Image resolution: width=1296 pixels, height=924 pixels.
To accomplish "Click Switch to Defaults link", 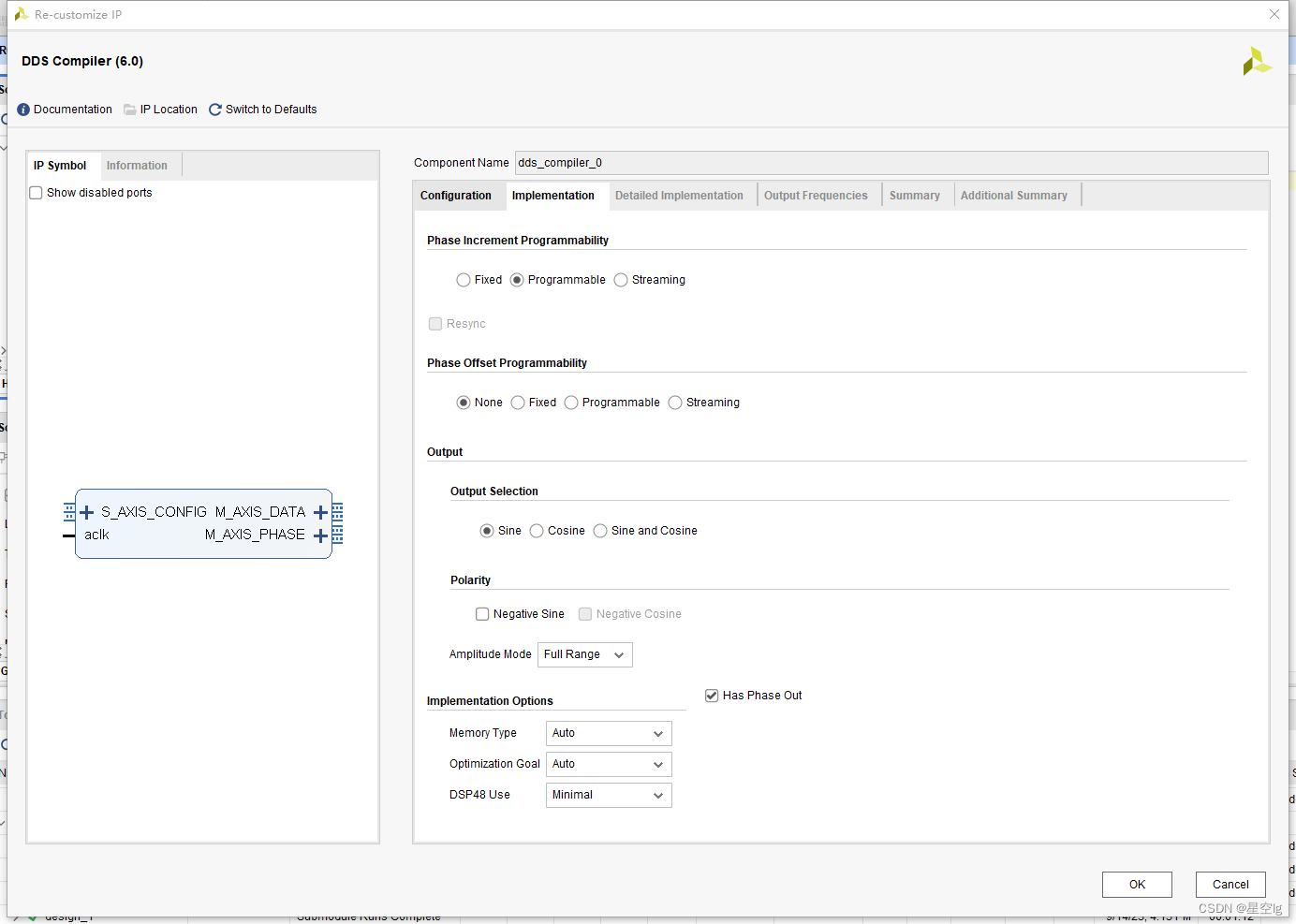I will coord(272,110).
